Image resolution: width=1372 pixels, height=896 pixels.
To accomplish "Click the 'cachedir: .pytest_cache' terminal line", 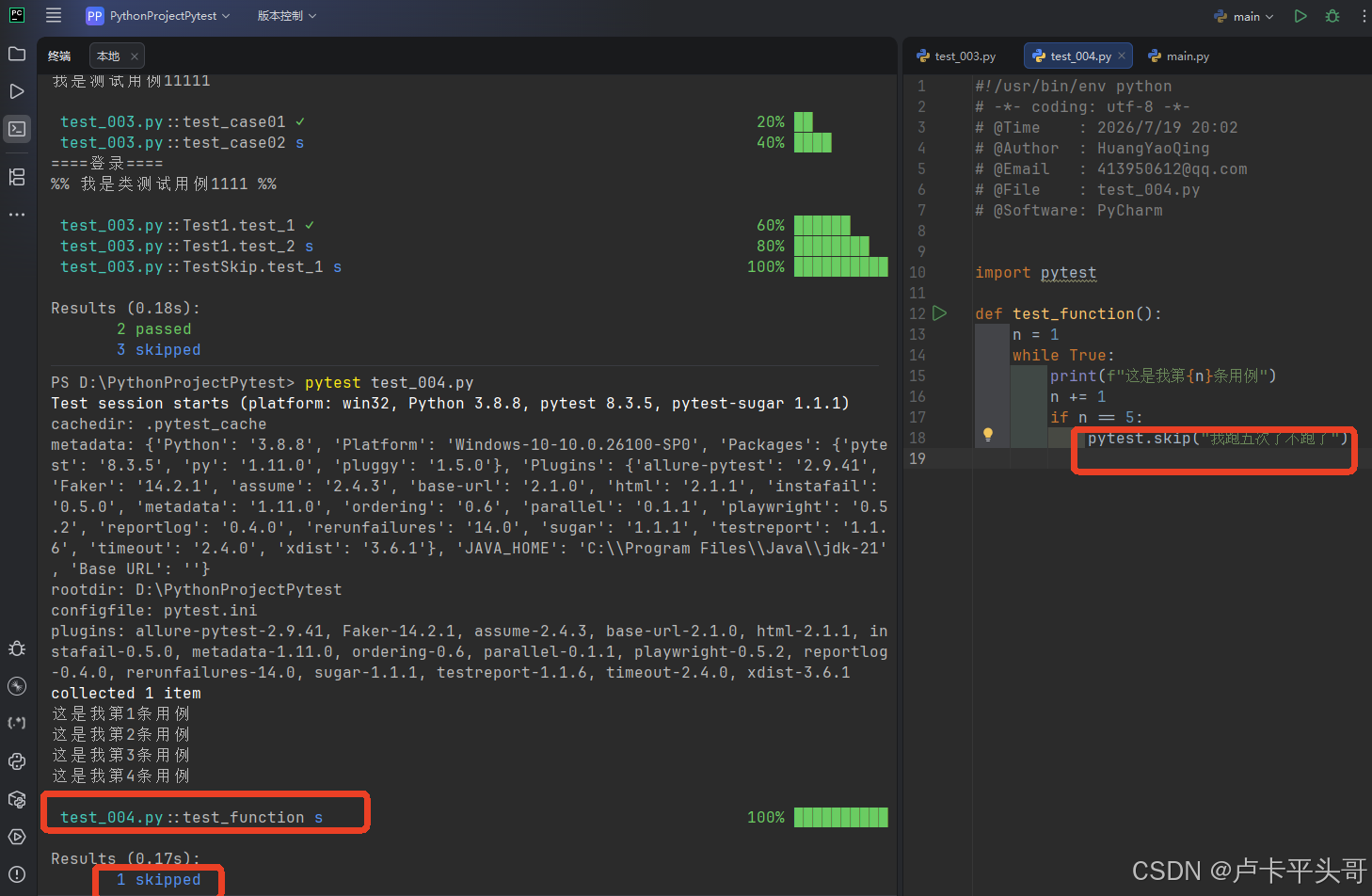I will [159, 424].
